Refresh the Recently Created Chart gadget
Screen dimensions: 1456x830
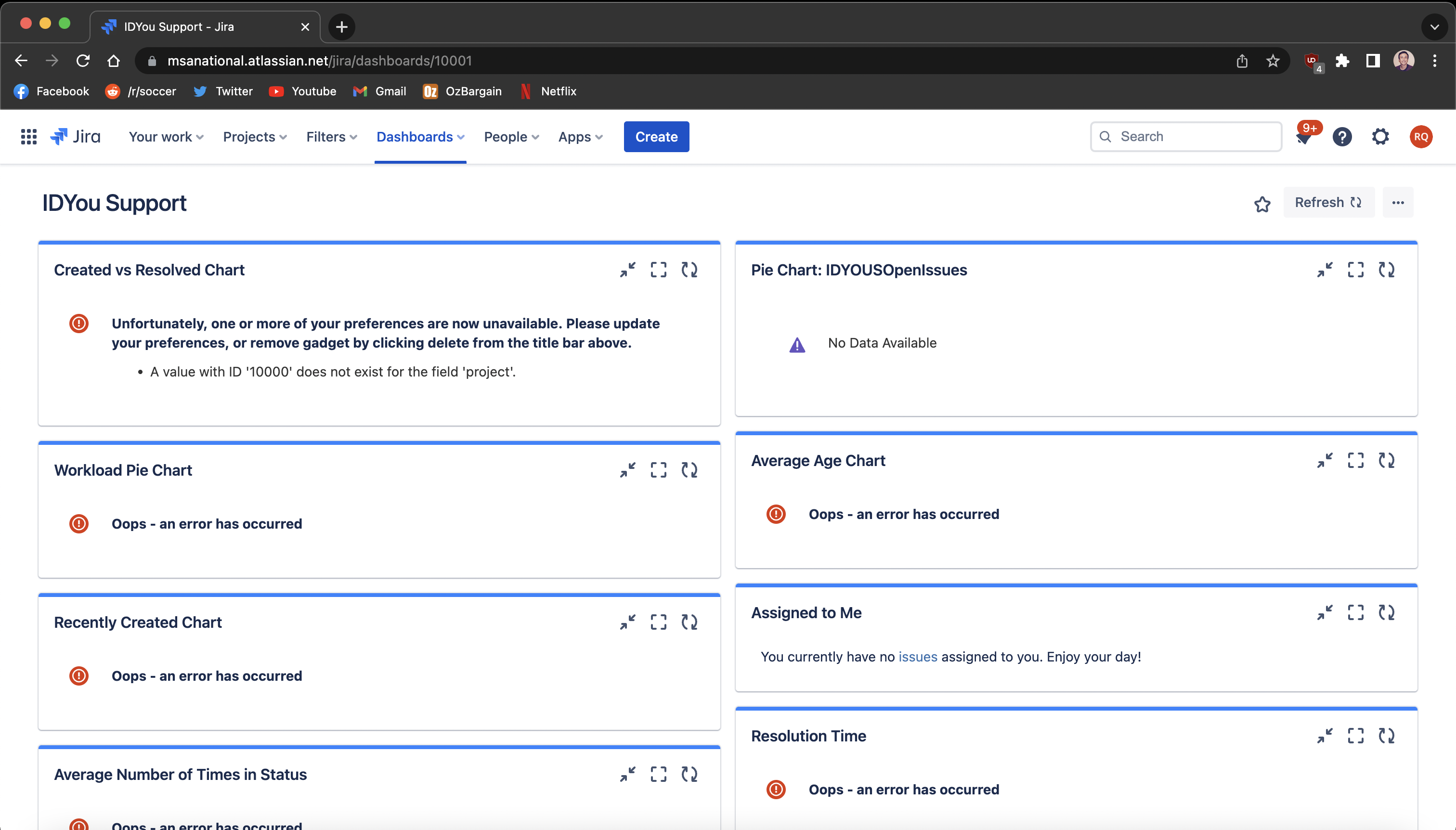[x=689, y=622]
